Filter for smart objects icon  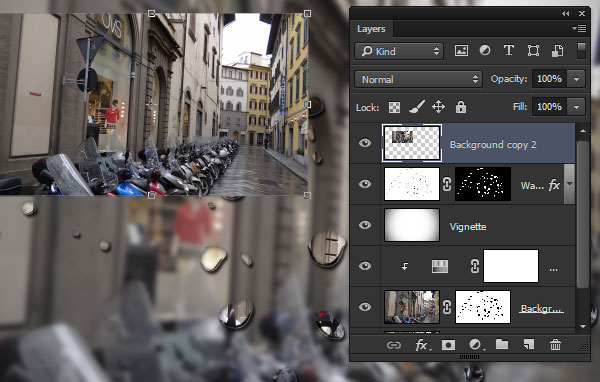tap(557, 51)
